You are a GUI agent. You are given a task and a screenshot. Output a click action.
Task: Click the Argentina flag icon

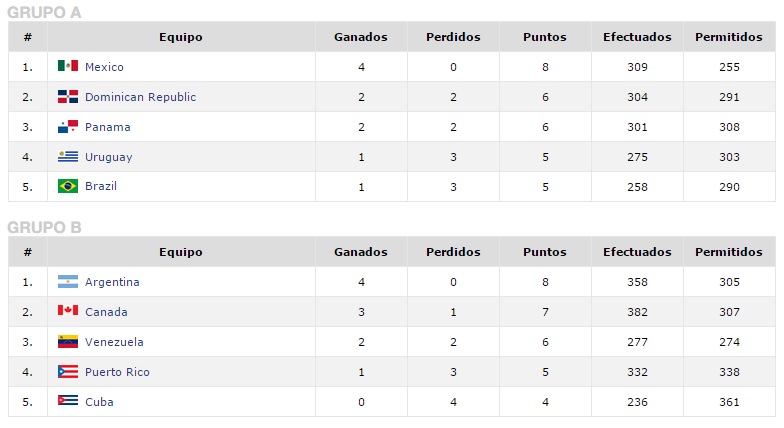click(68, 282)
